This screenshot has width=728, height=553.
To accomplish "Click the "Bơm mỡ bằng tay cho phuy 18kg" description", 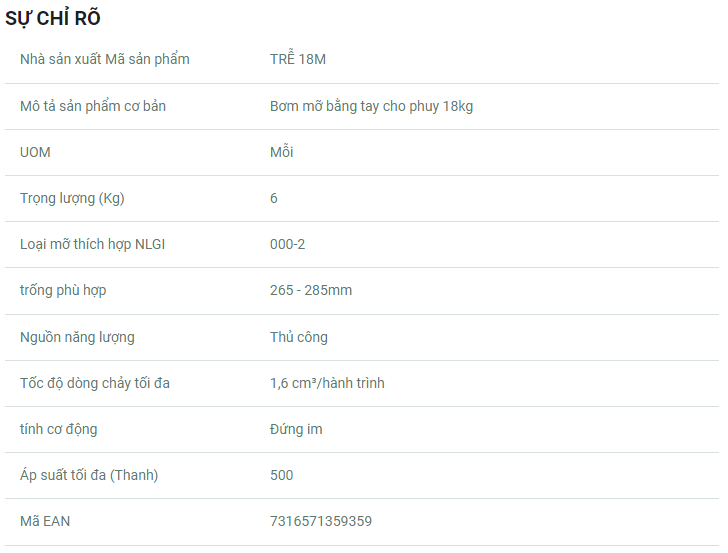I will coord(371,106).
